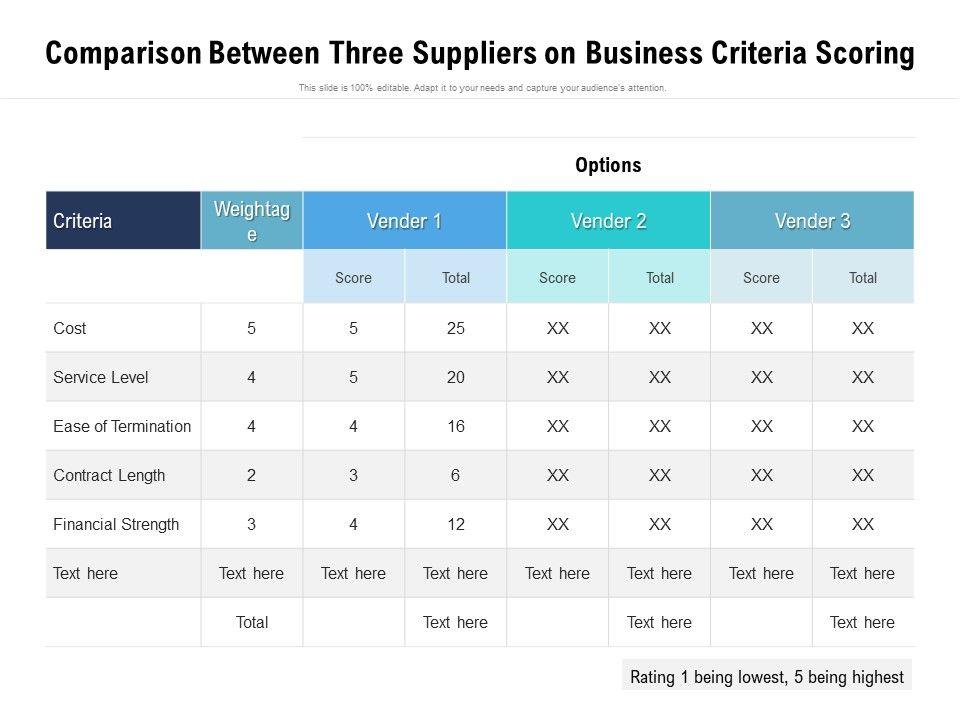Select the Cost row label
The height and width of the screenshot is (720, 960).
(70, 328)
